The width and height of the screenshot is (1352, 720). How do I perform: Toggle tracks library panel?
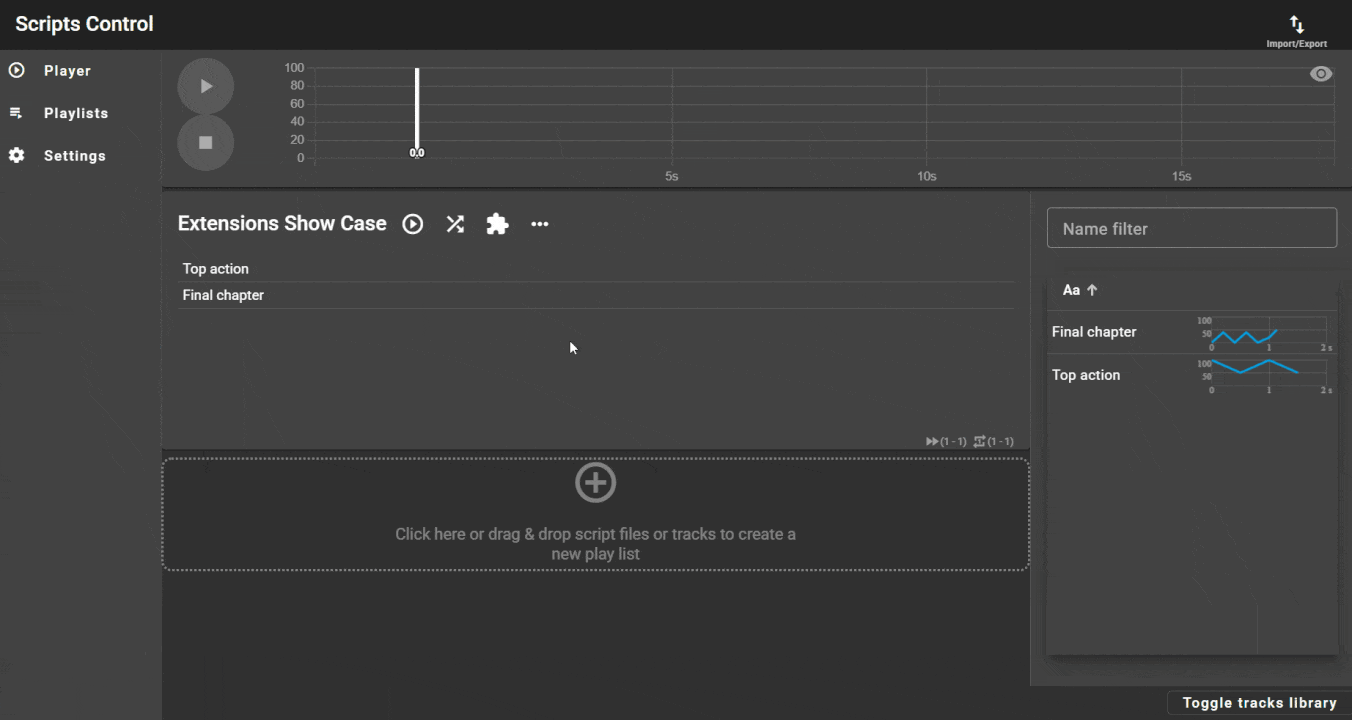coord(1259,703)
